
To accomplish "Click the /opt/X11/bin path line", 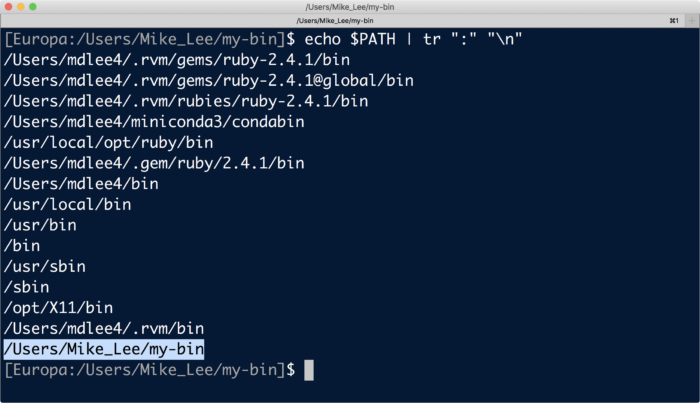I will pyautogui.click(x=58, y=307).
